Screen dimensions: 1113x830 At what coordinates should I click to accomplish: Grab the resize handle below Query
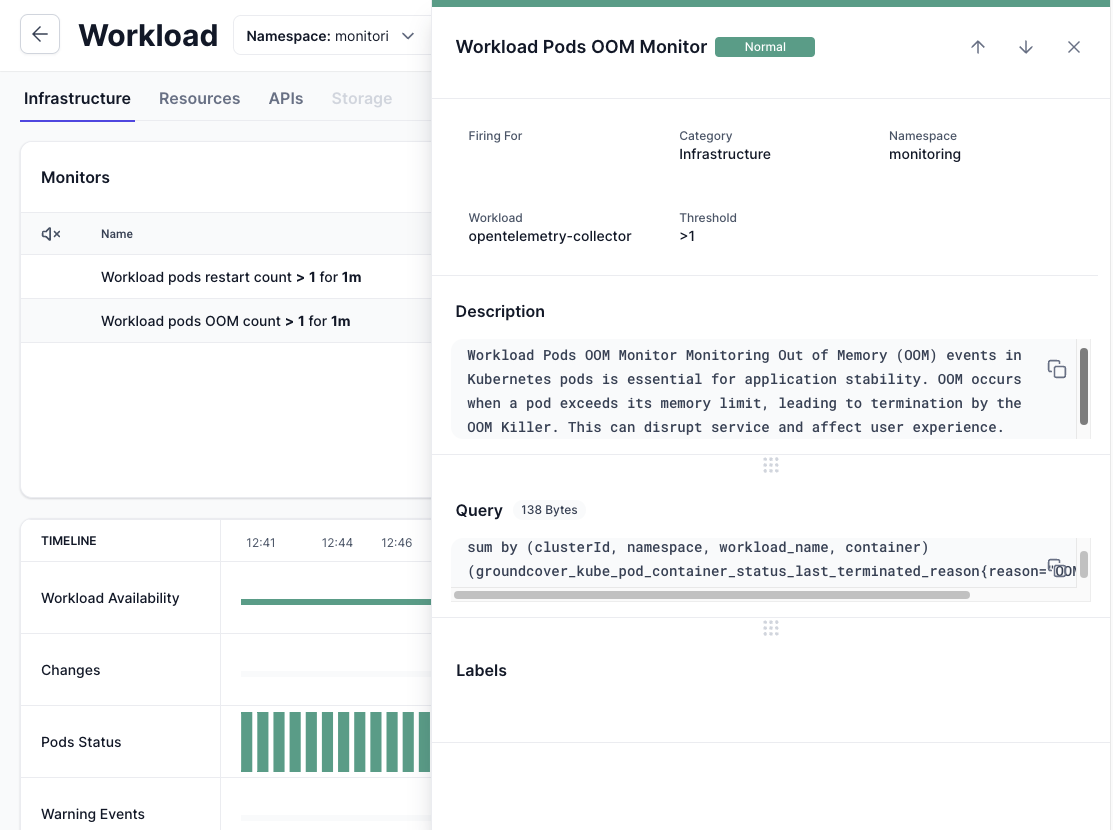pos(770,628)
